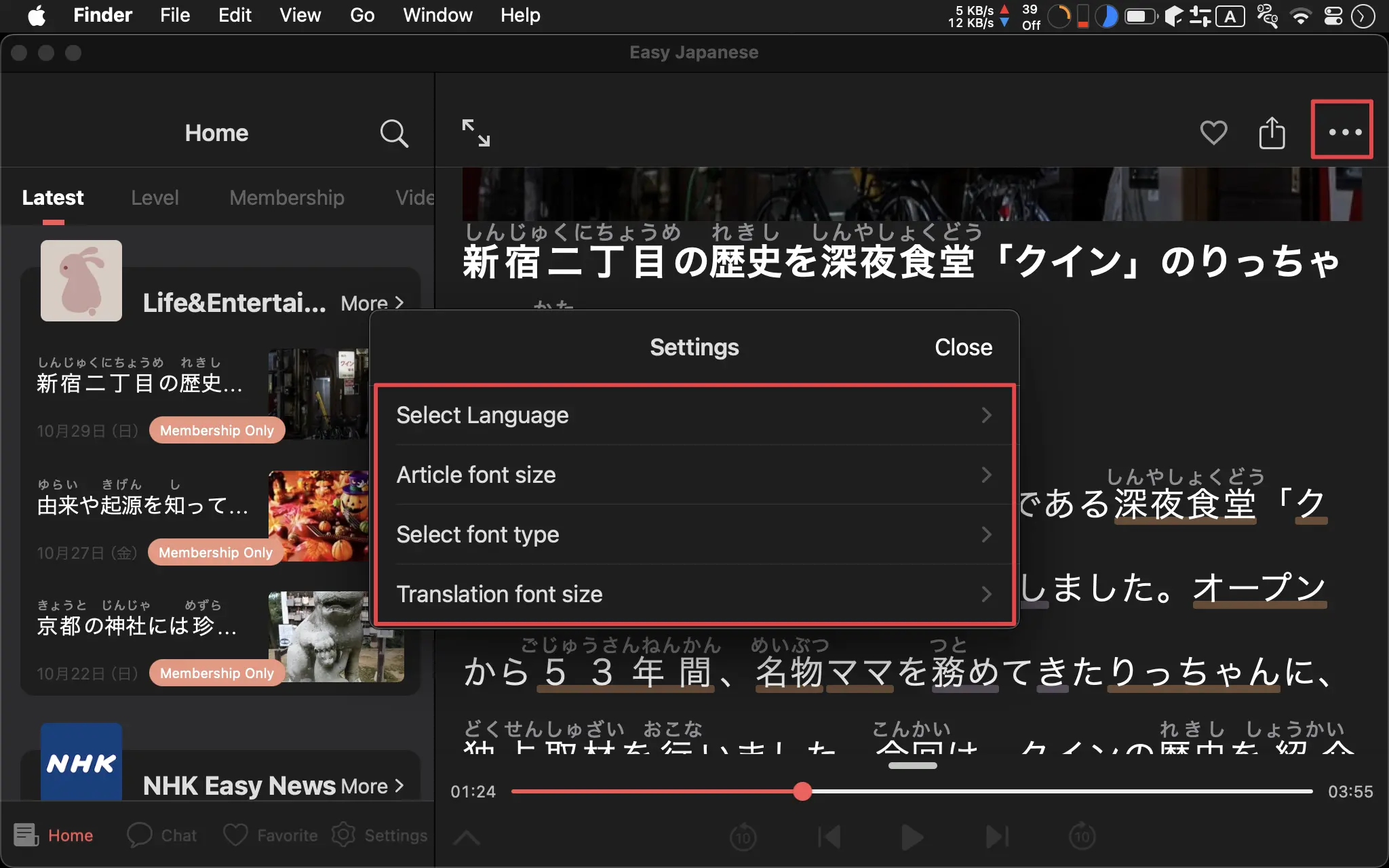Expand the player with the up chevron
The height and width of the screenshot is (868, 1389).
point(467,838)
